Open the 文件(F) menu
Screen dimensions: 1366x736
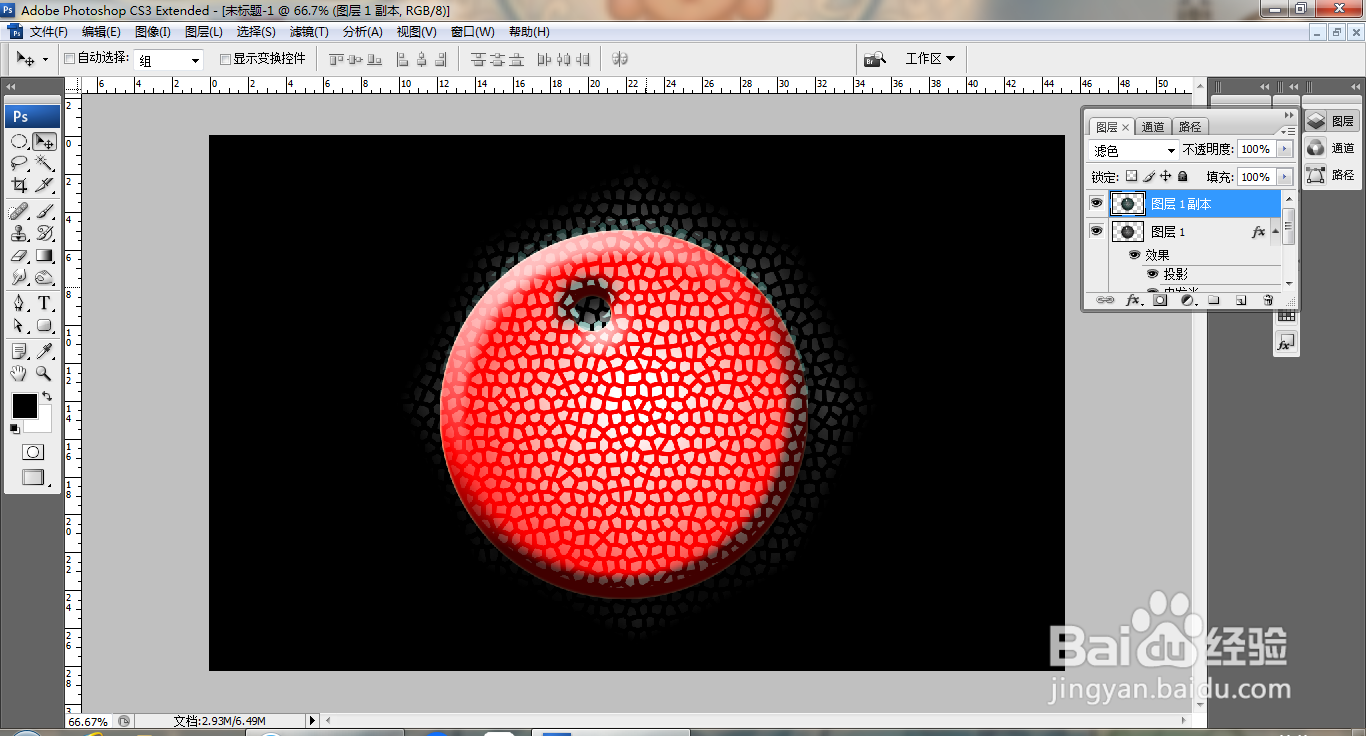48,32
